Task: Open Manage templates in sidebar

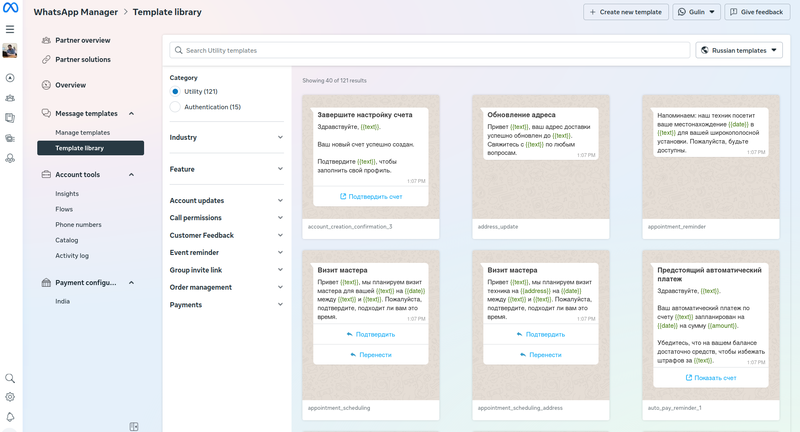Action: [83, 133]
